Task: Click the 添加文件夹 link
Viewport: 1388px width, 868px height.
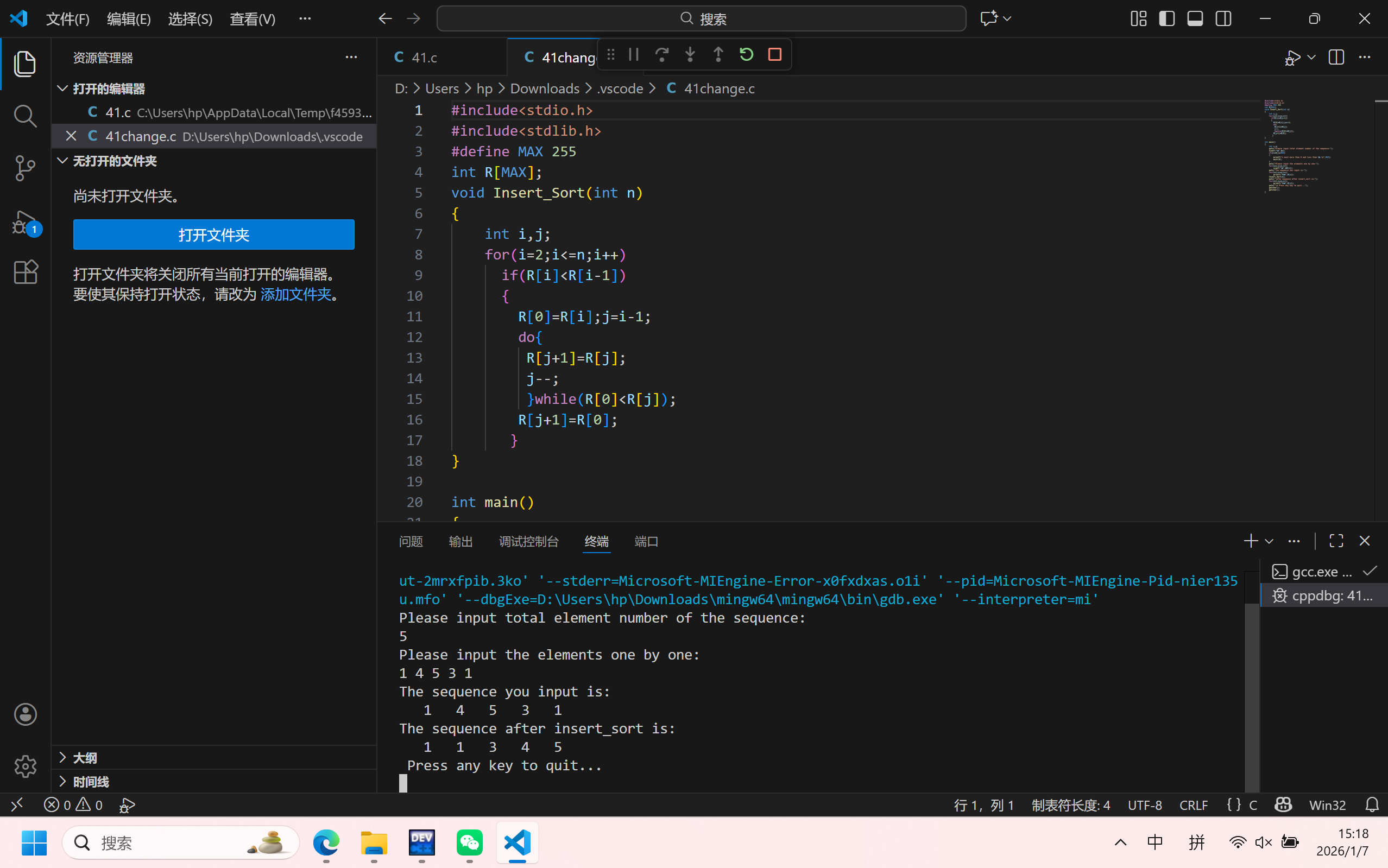Action: (296, 295)
